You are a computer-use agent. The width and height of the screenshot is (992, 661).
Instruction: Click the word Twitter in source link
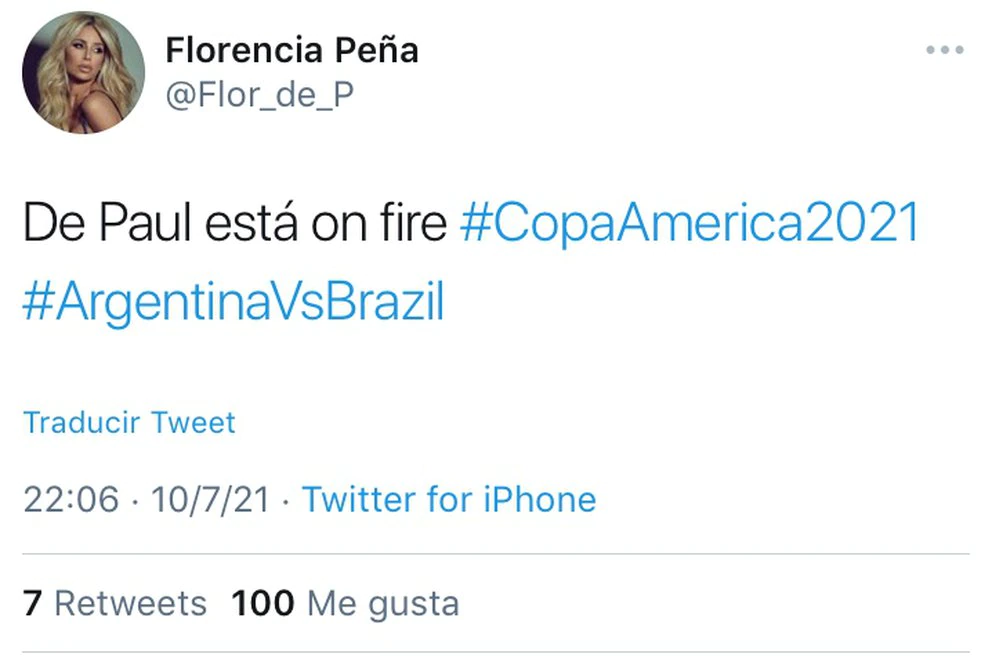(x=361, y=499)
